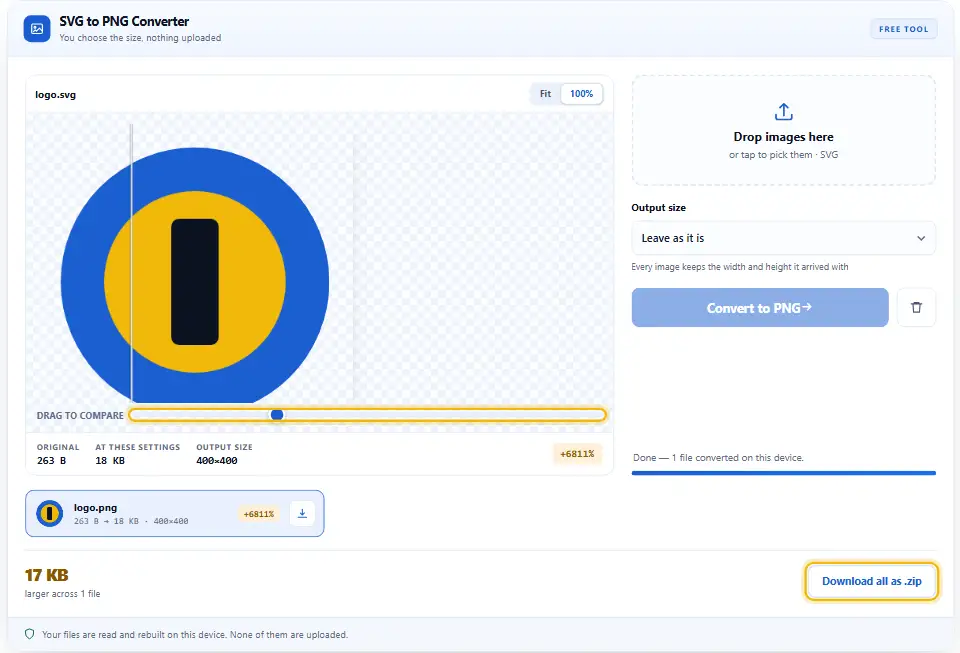The image size is (960, 653).
Task: Click the larger across 1 file text
Action: (62, 594)
